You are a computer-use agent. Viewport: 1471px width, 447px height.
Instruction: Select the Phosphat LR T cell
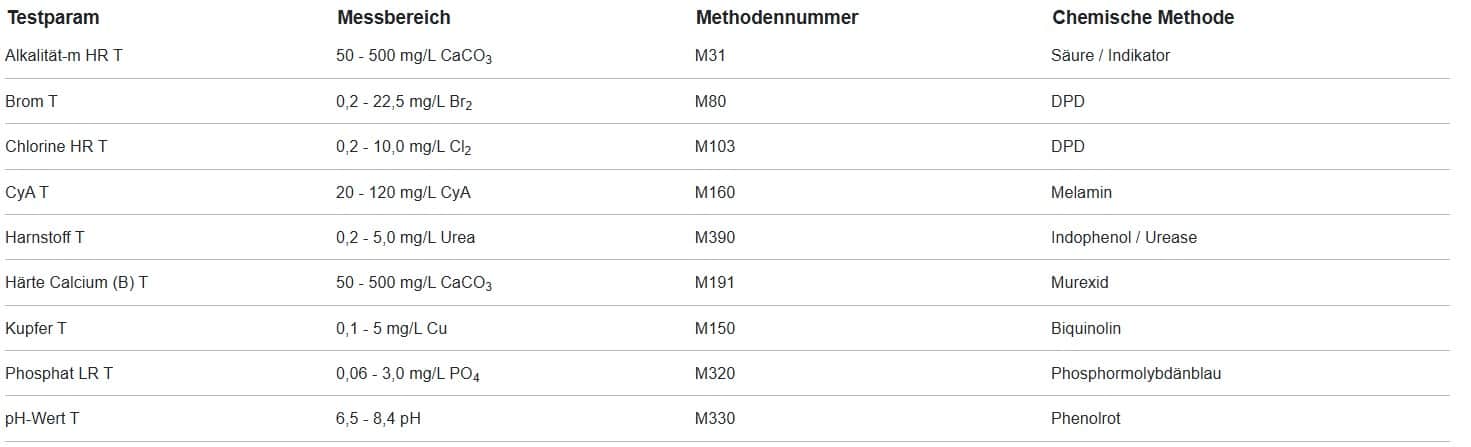pos(59,374)
